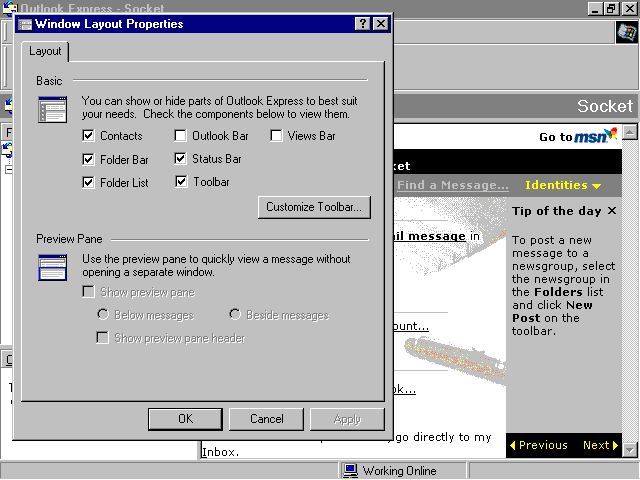Click the Socket folder bar title

tap(605, 106)
